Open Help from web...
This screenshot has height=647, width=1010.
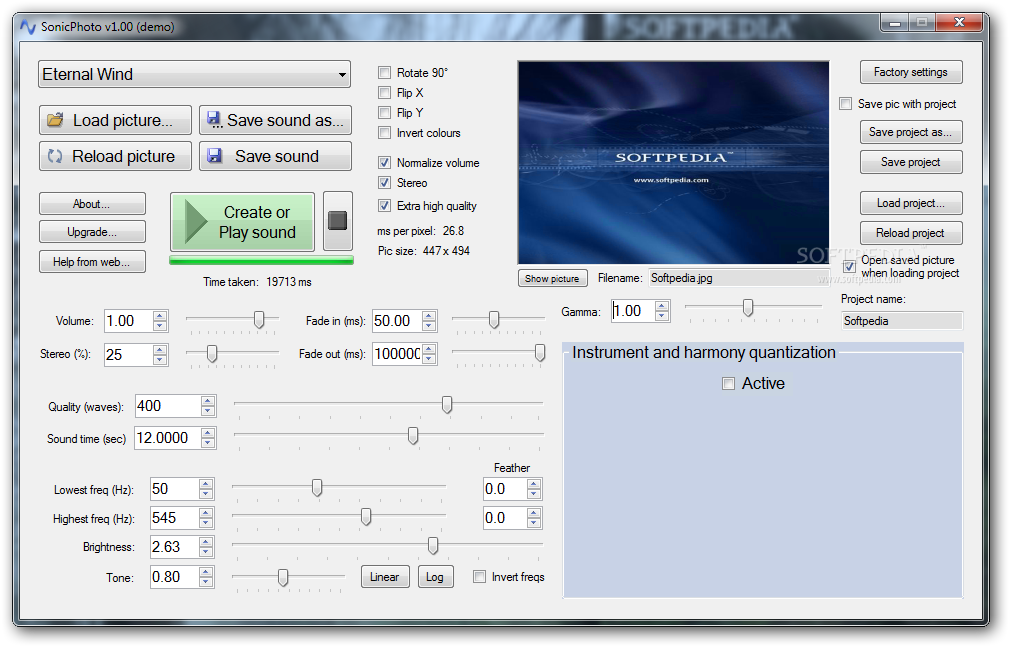(x=92, y=262)
